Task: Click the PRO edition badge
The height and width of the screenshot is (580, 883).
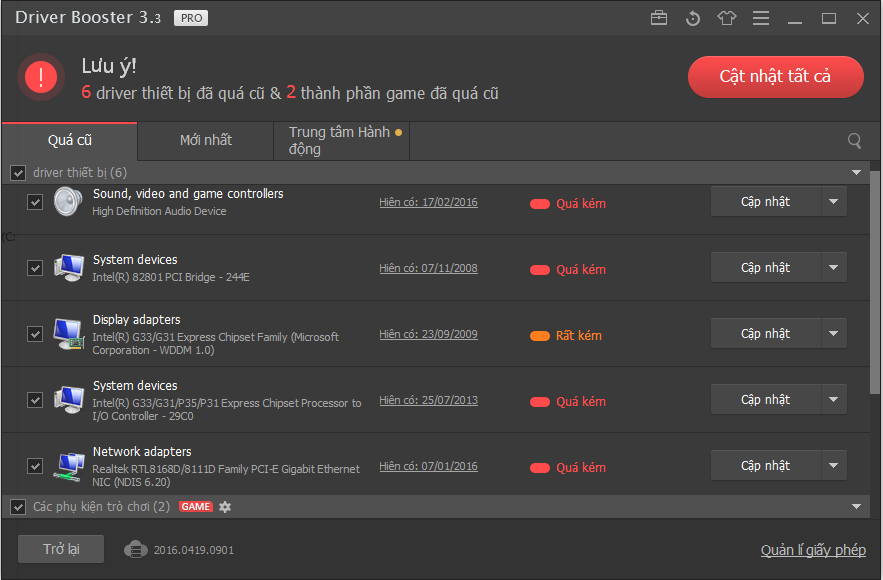Action: (191, 18)
